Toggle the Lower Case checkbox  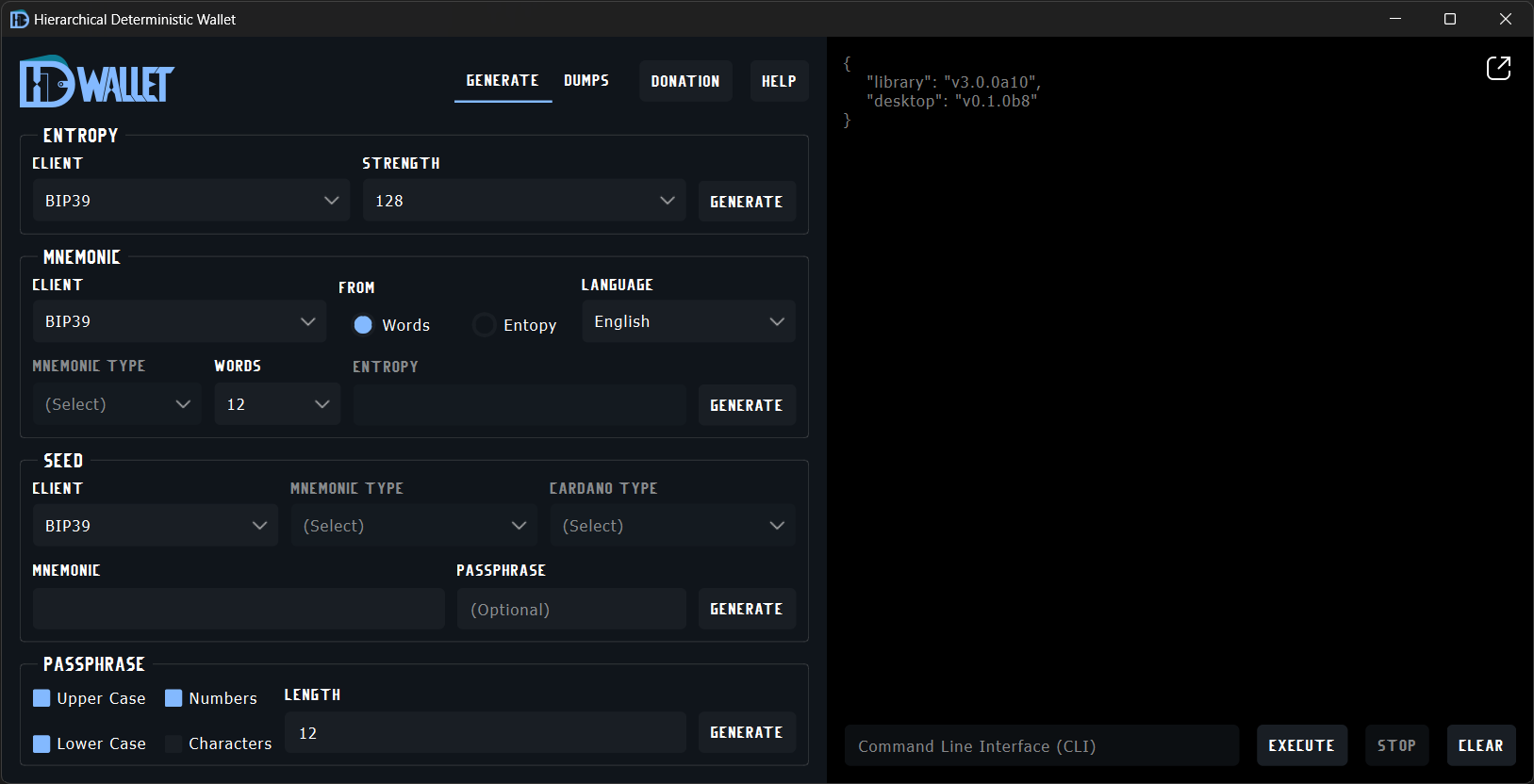pos(41,743)
